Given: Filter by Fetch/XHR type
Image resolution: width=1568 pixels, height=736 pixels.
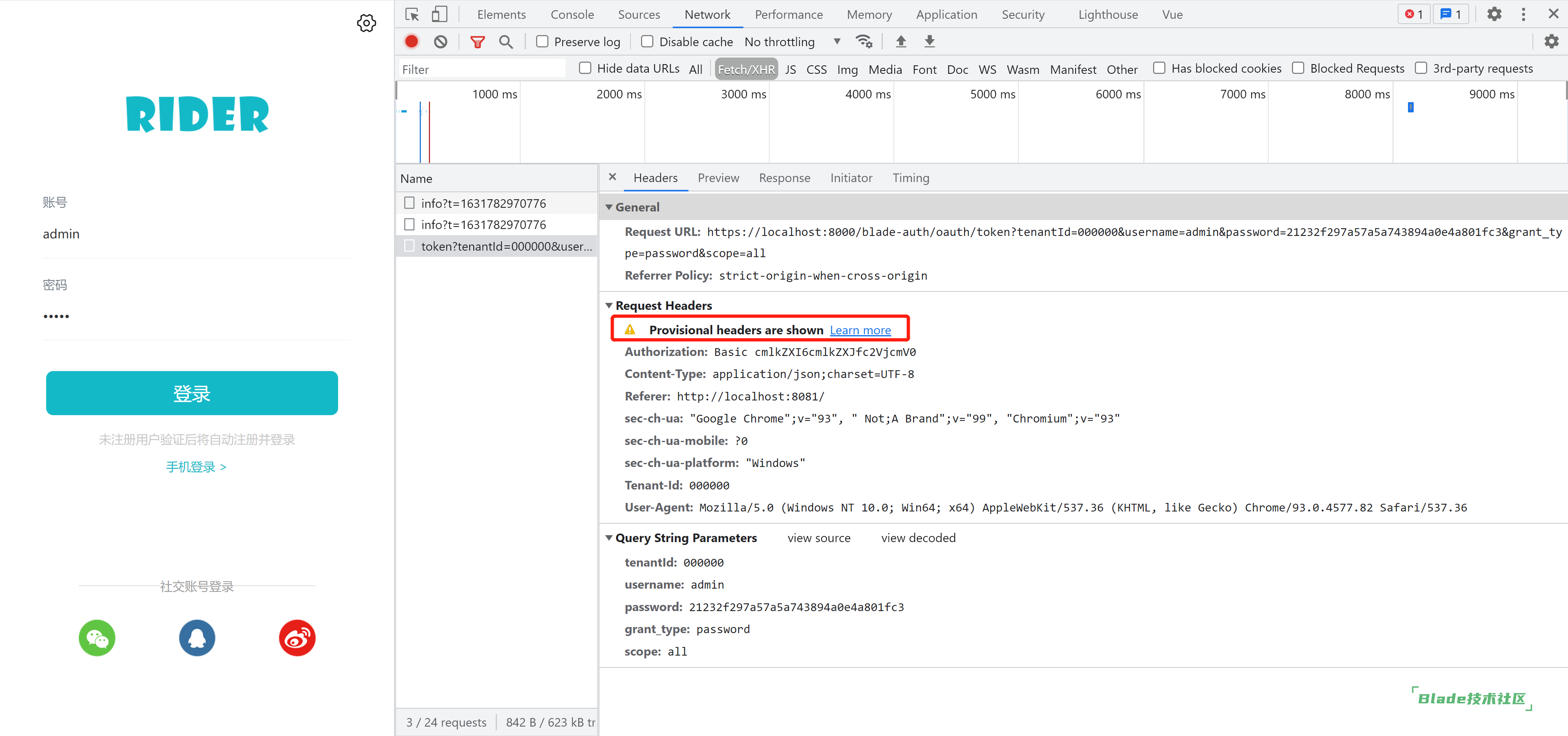Looking at the screenshot, I should [746, 69].
